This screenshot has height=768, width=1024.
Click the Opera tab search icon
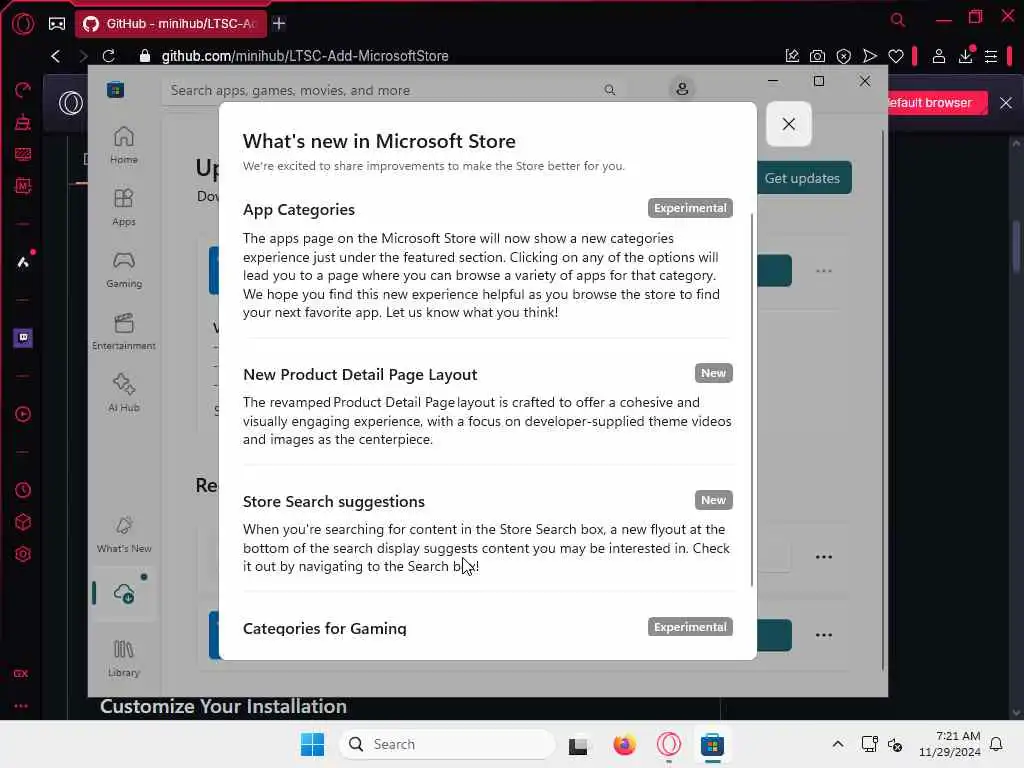coord(898,20)
